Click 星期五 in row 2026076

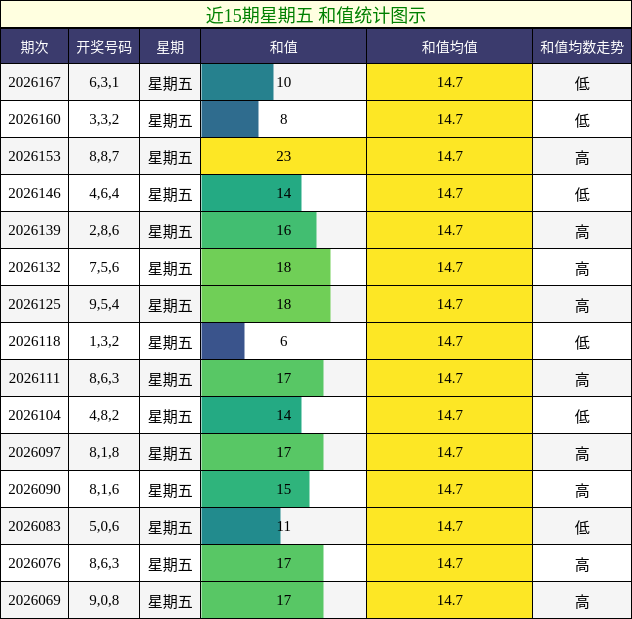170,564
